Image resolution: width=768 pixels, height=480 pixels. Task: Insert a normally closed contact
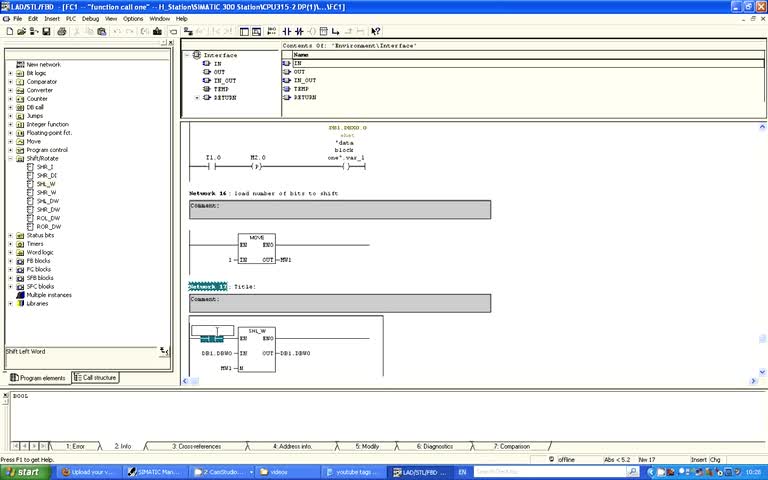click(x=299, y=31)
